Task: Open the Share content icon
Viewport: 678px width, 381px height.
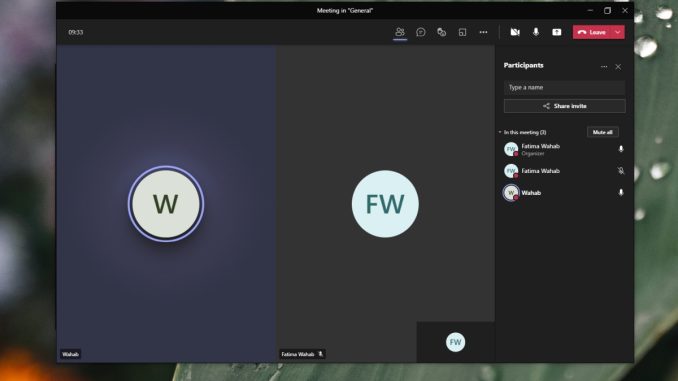Action: [556, 32]
